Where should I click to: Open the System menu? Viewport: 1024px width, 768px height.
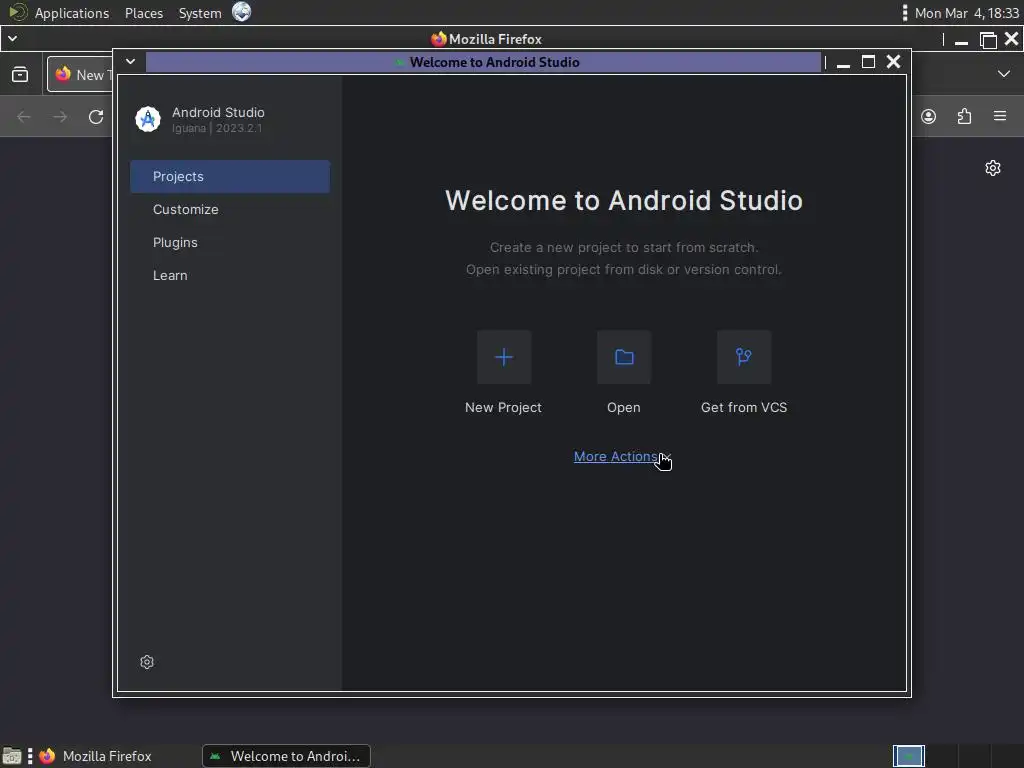point(200,13)
